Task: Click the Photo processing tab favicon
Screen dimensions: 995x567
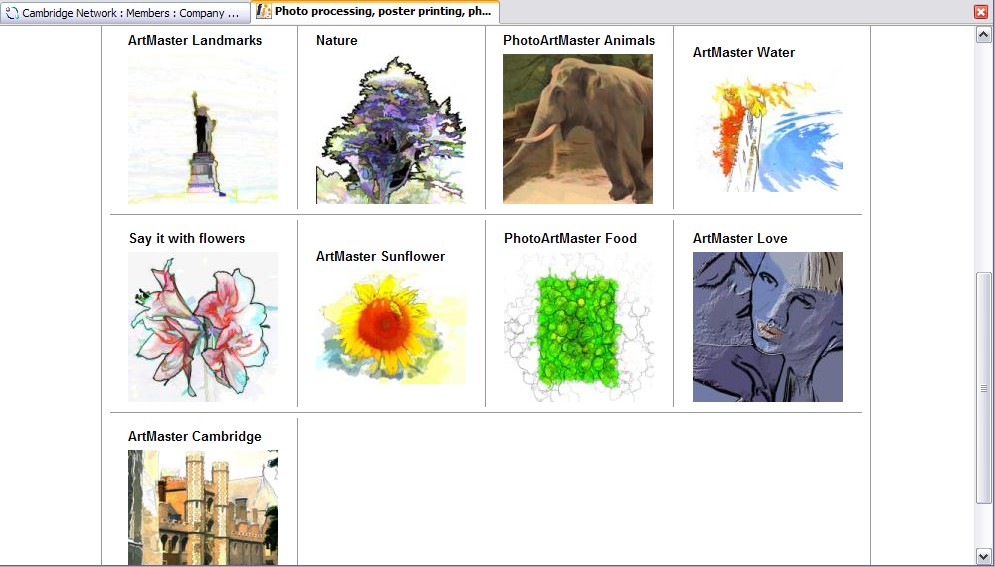Action: (264, 11)
